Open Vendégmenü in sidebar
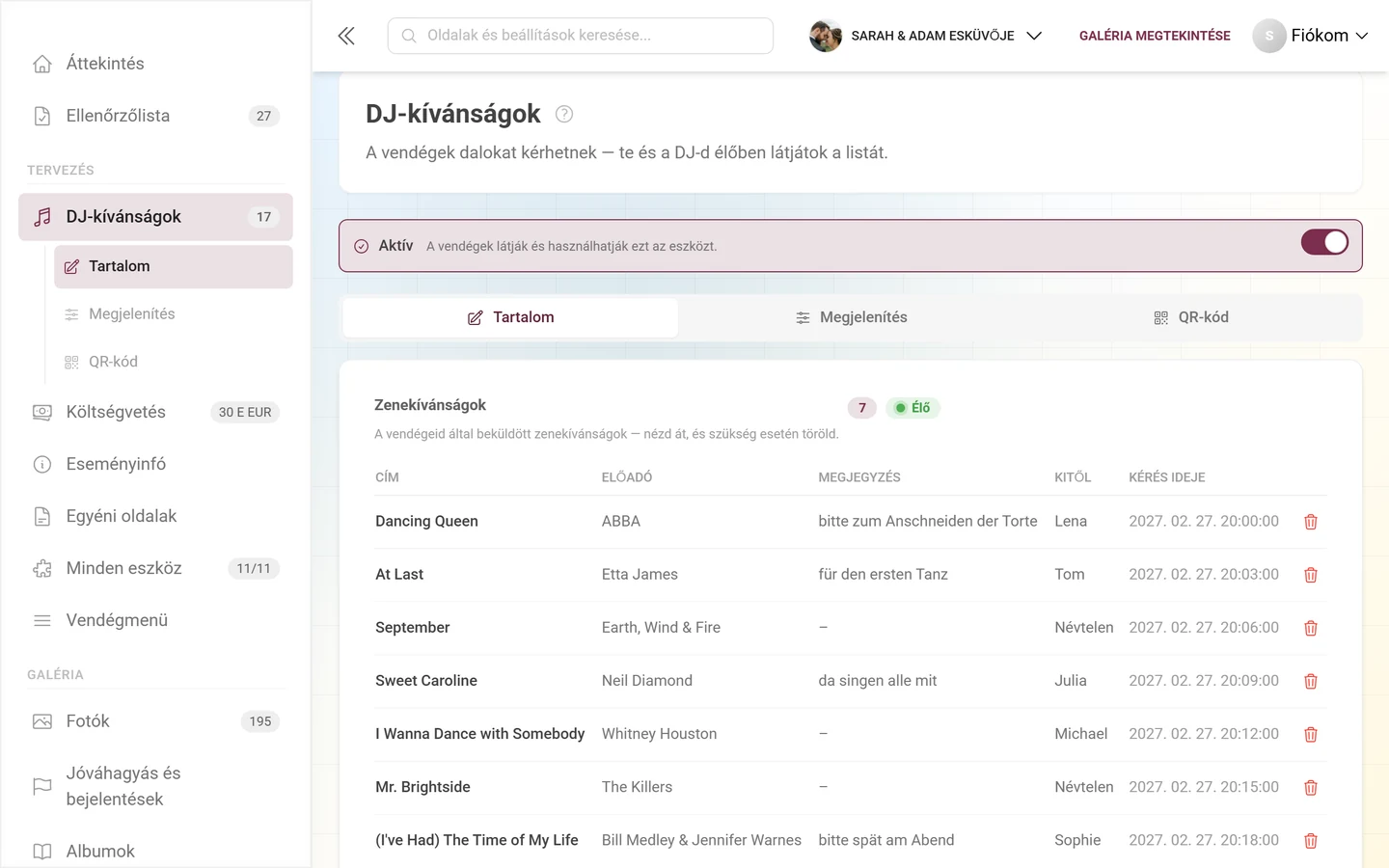The height and width of the screenshot is (868, 1389). pos(155,620)
